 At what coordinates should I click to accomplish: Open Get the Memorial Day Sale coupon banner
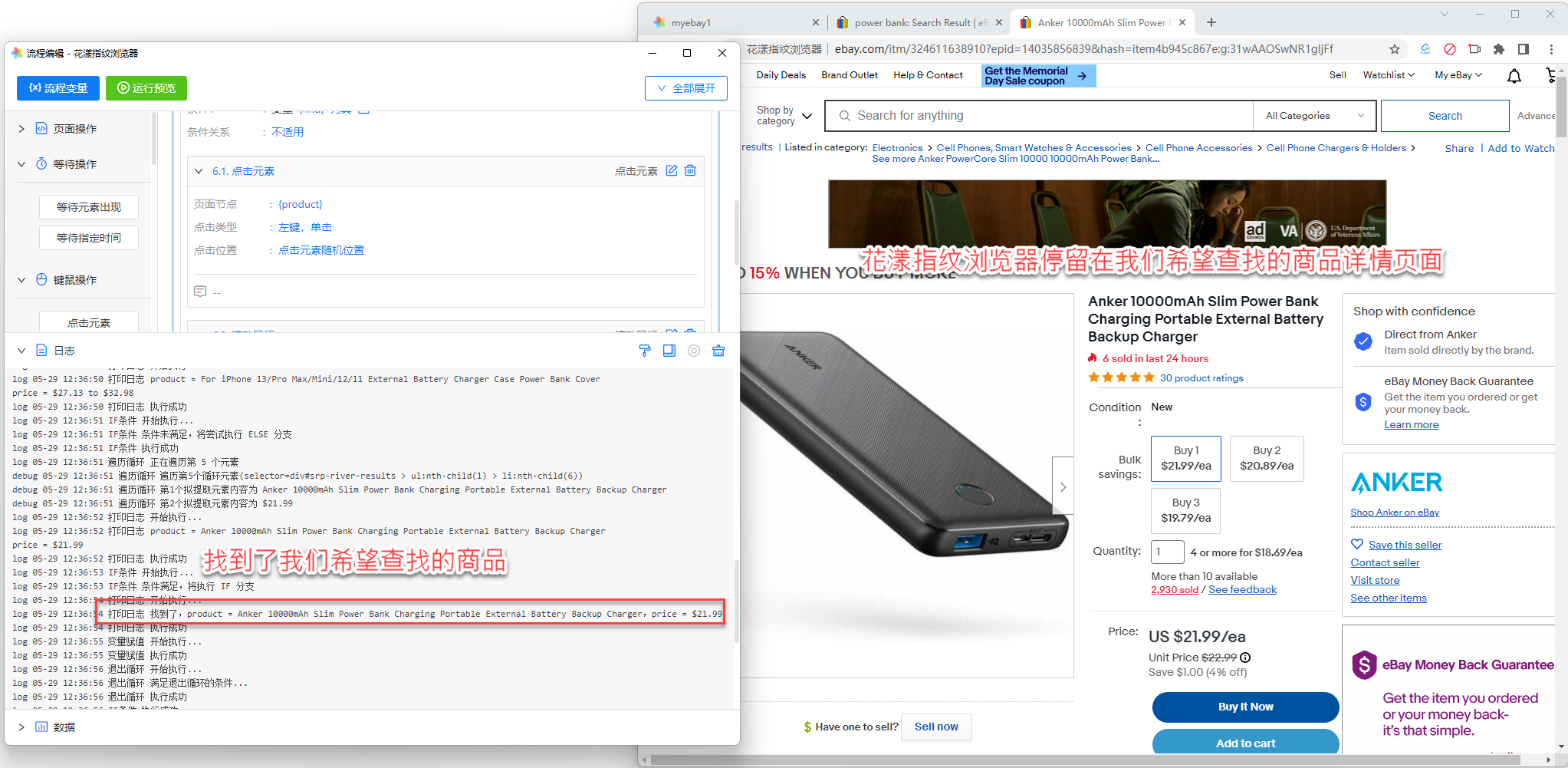[x=1039, y=75]
